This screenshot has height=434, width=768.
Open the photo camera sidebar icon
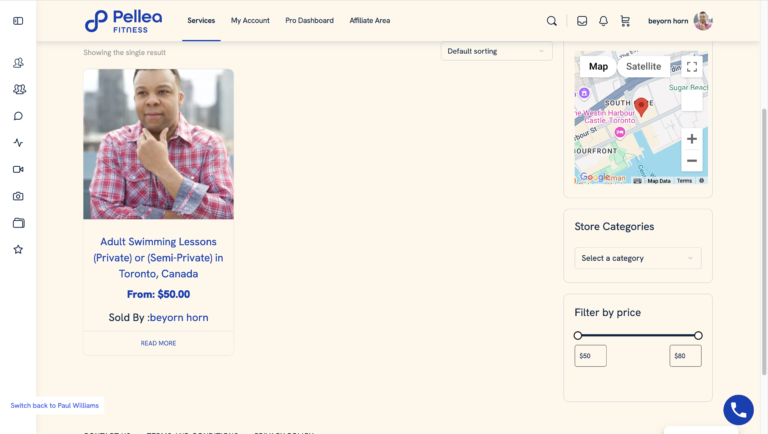point(18,196)
